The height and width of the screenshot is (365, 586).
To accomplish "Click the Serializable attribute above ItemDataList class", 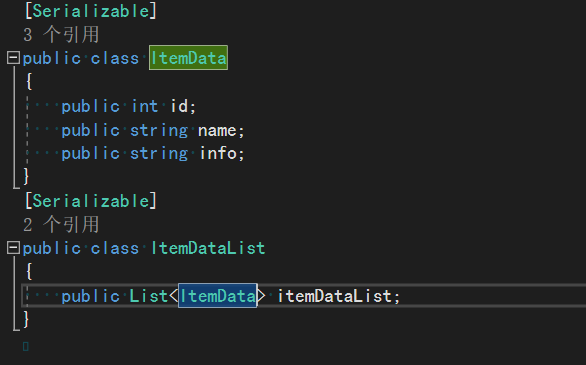I will click(90, 201).
